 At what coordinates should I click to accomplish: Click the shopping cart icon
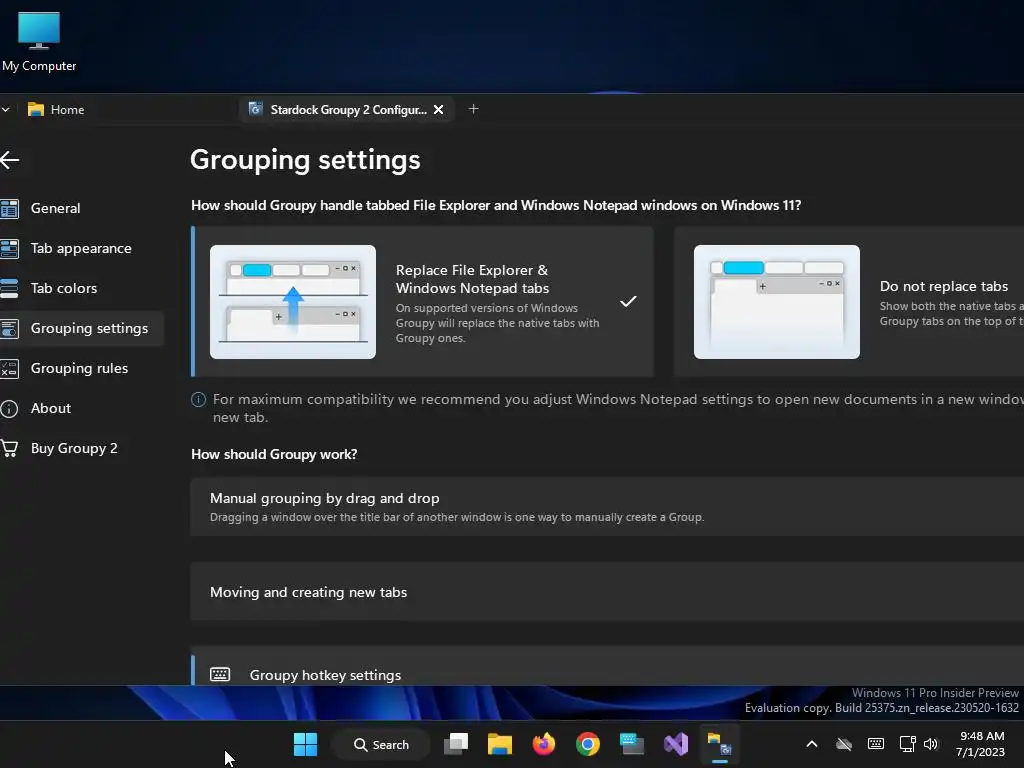click(9, 448)
